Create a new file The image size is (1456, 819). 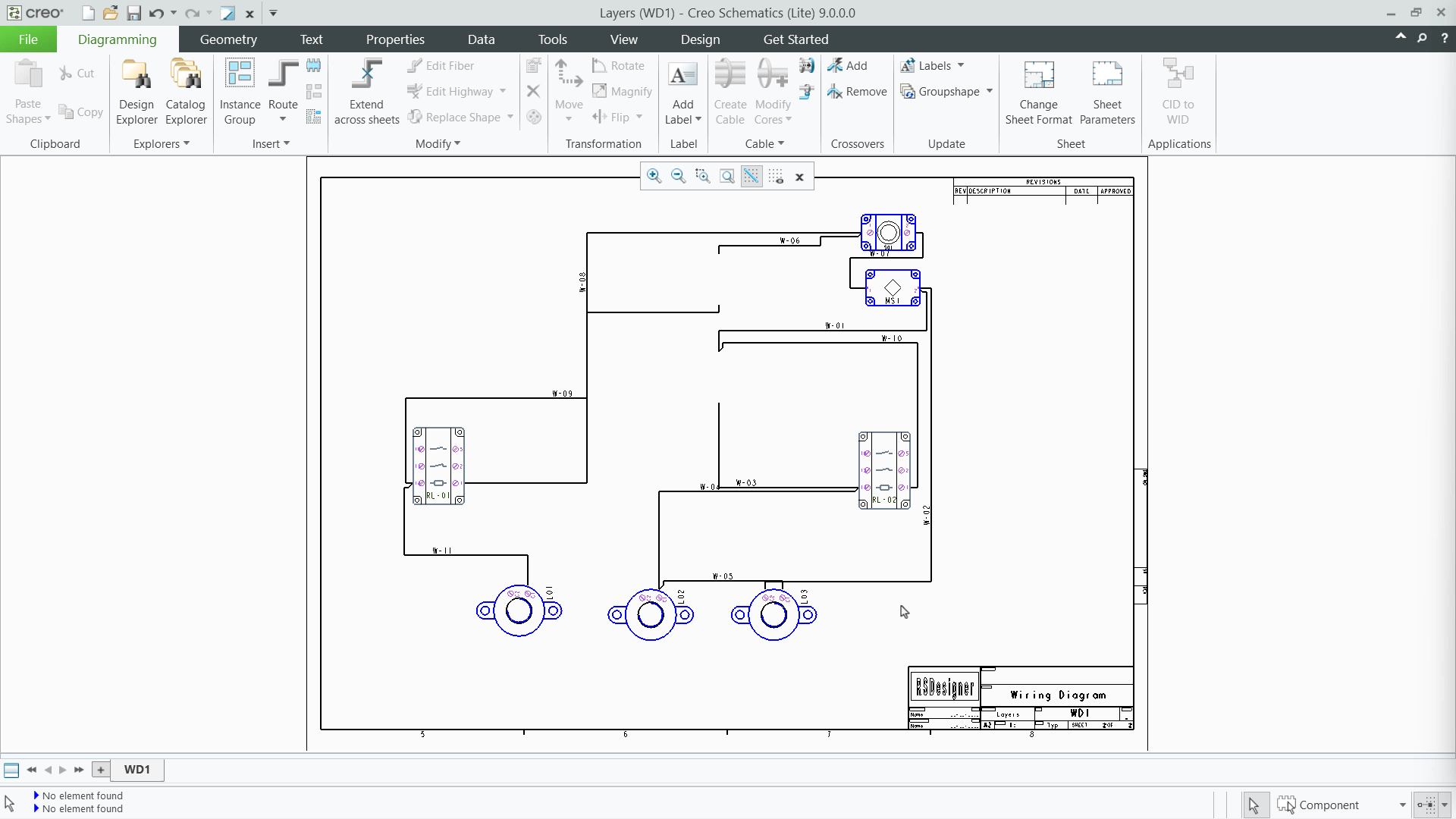click(88, 13)
